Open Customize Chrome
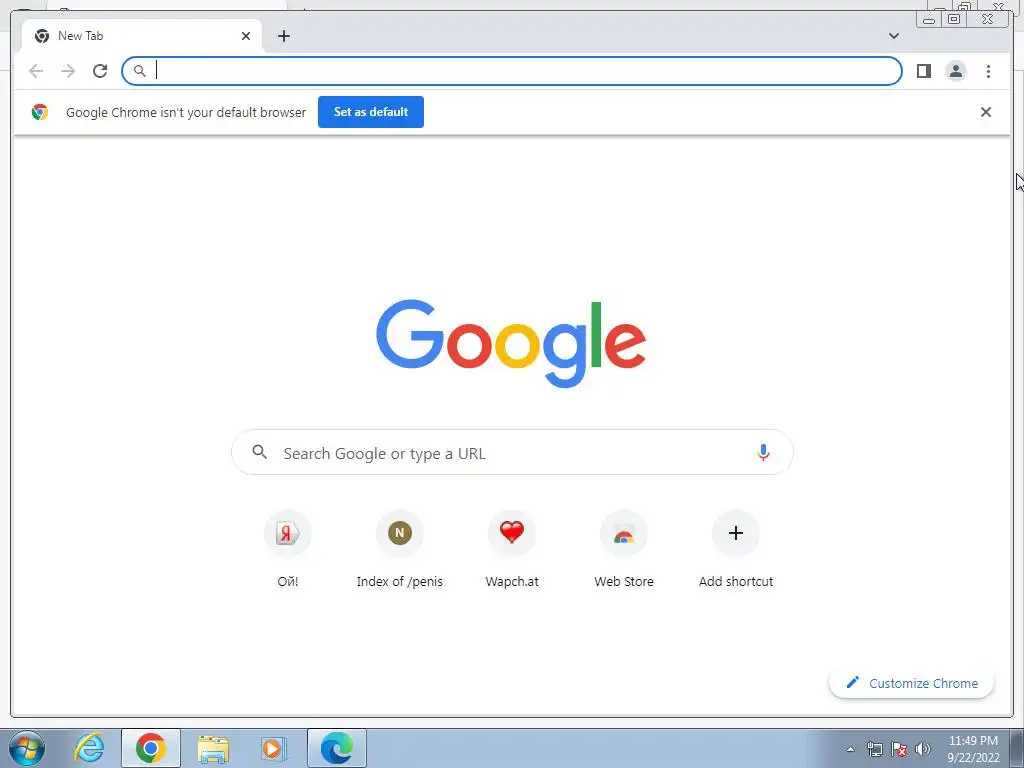The image size is (1024, 768). click(x=911, y=683)
